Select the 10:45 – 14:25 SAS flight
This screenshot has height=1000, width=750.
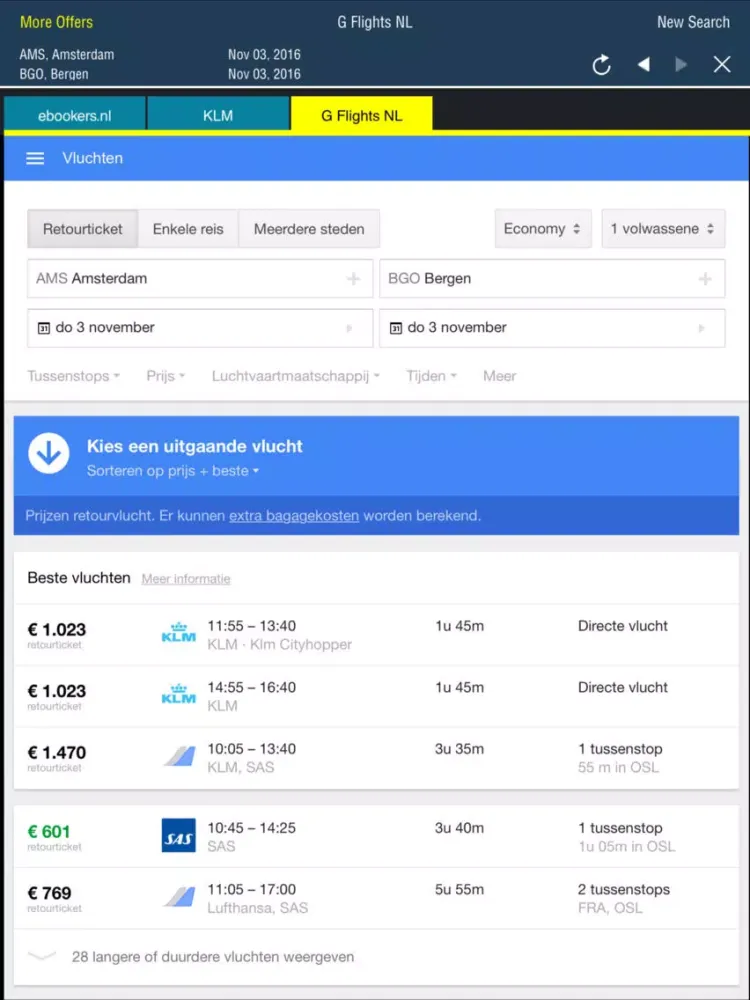click(376, 837)
